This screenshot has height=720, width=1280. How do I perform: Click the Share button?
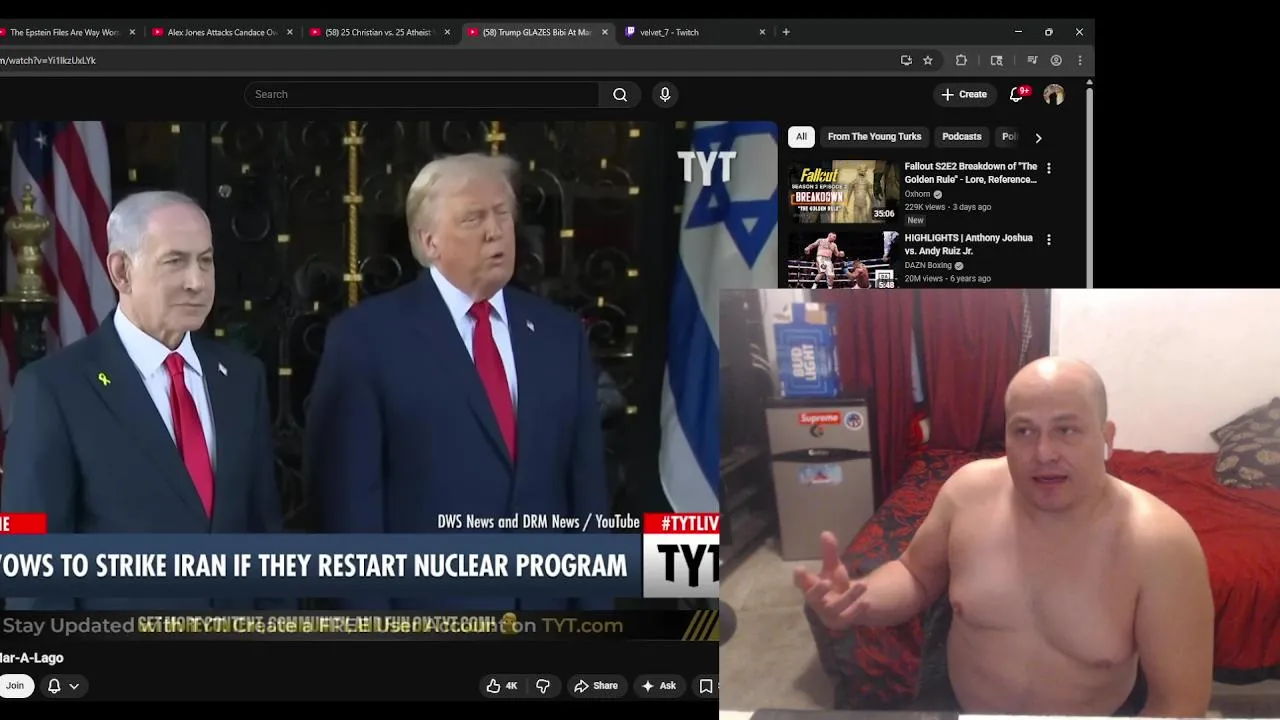[596, 685]
